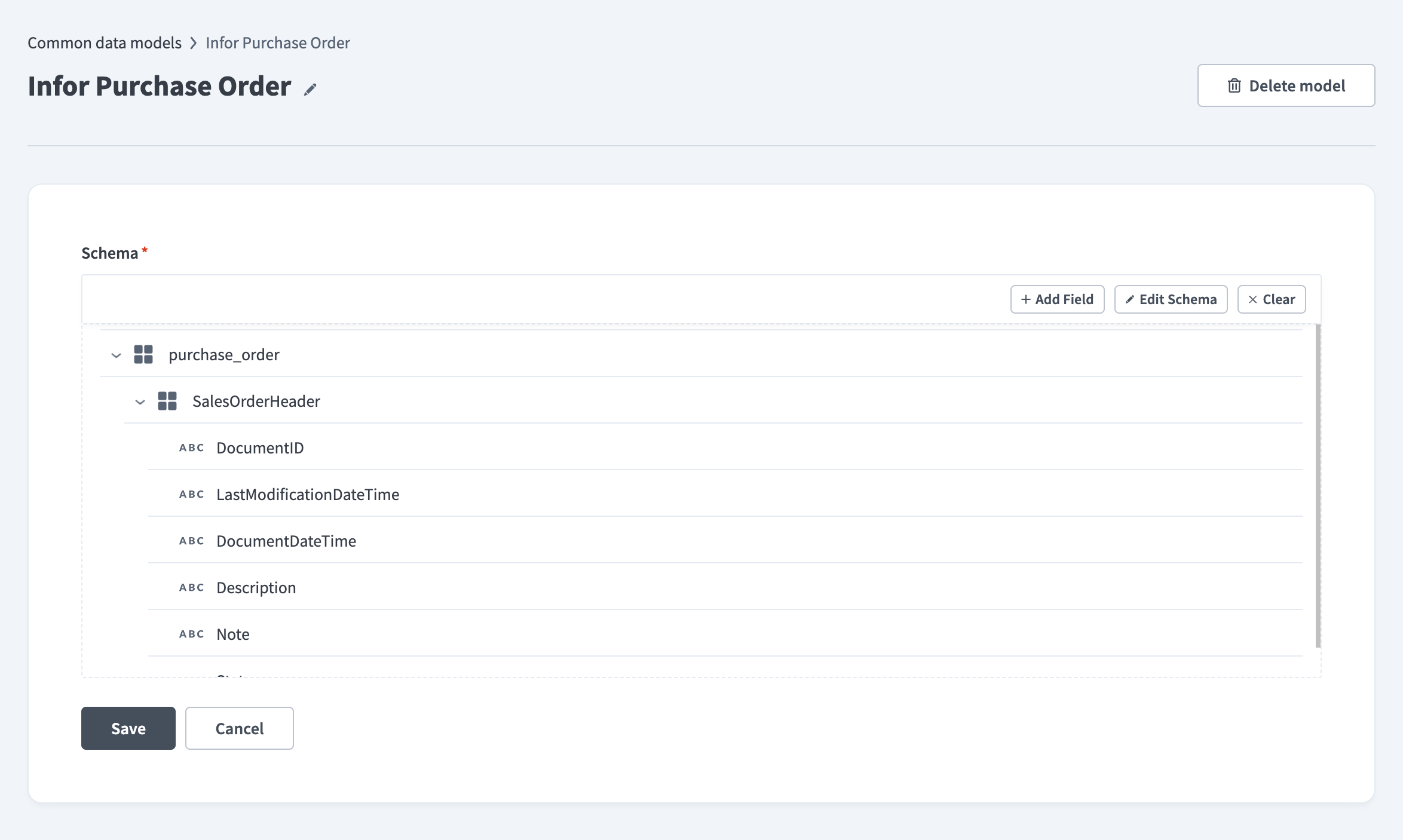Select the purchase_order row
This screenshot has height=840, width=1403.
[701, 354]
